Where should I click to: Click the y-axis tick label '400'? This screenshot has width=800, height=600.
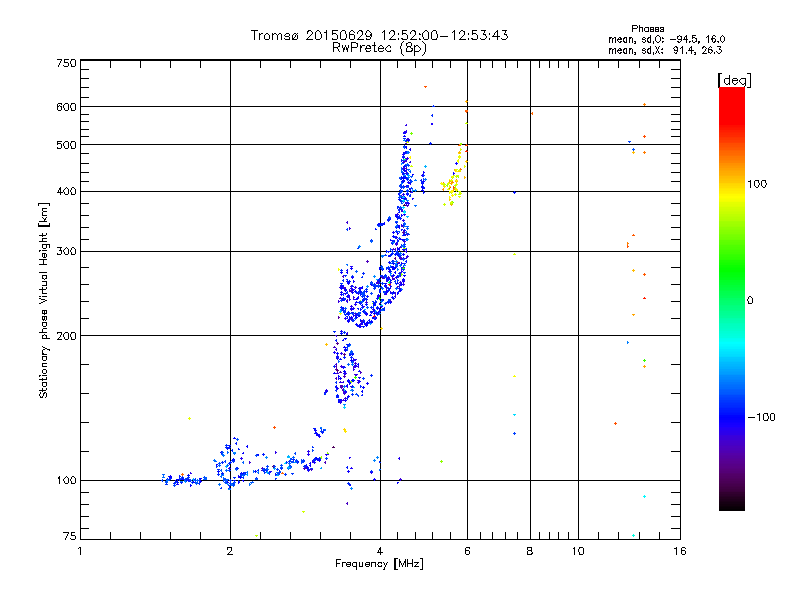pyautogui.click(x=67, y=192)
